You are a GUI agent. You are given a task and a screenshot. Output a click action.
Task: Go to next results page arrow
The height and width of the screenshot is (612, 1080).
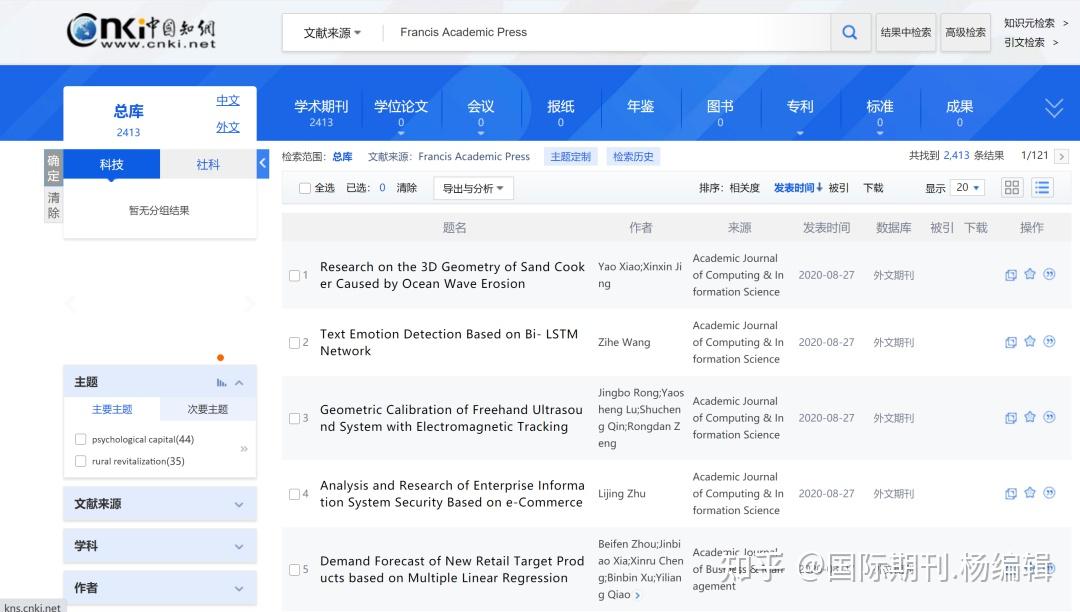[x=1061, y=156]
